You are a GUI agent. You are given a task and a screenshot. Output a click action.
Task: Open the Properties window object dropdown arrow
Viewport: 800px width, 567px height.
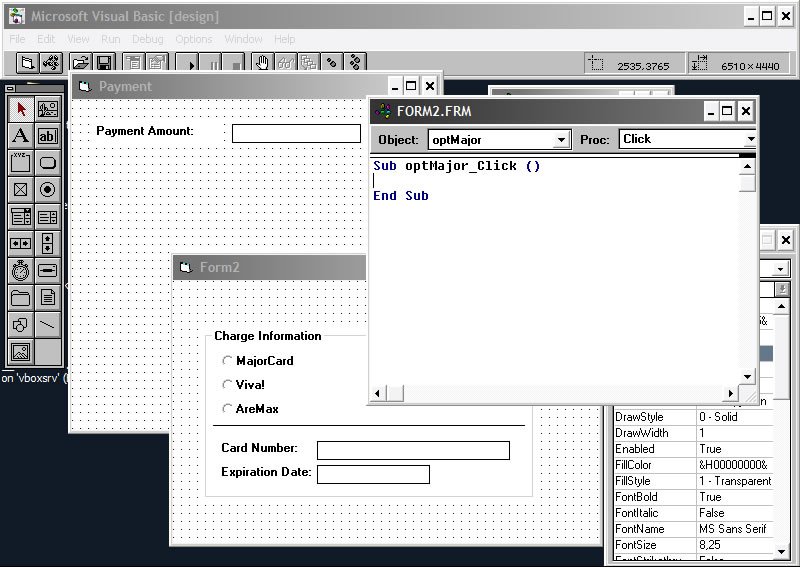pos(781,269)
